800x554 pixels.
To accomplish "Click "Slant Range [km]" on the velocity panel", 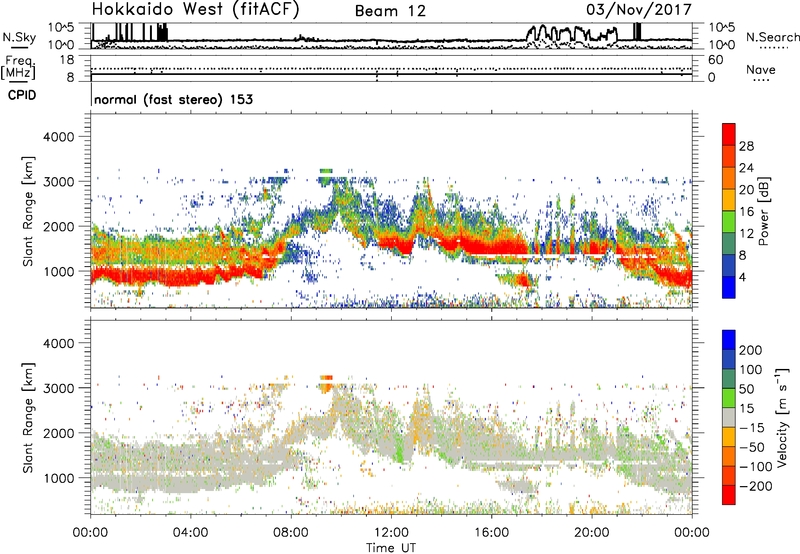I will [28, 417].
